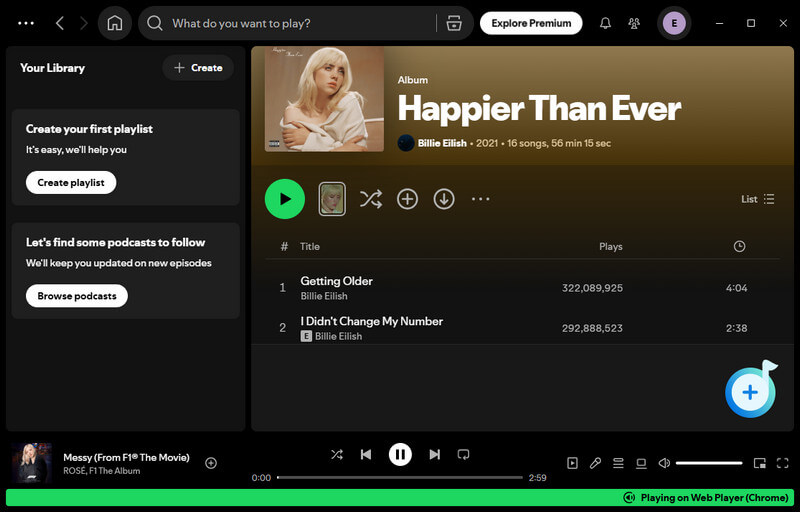The image size is (800, 512).
Task: Click the 2:59 total time label
Action: point(537,477)
